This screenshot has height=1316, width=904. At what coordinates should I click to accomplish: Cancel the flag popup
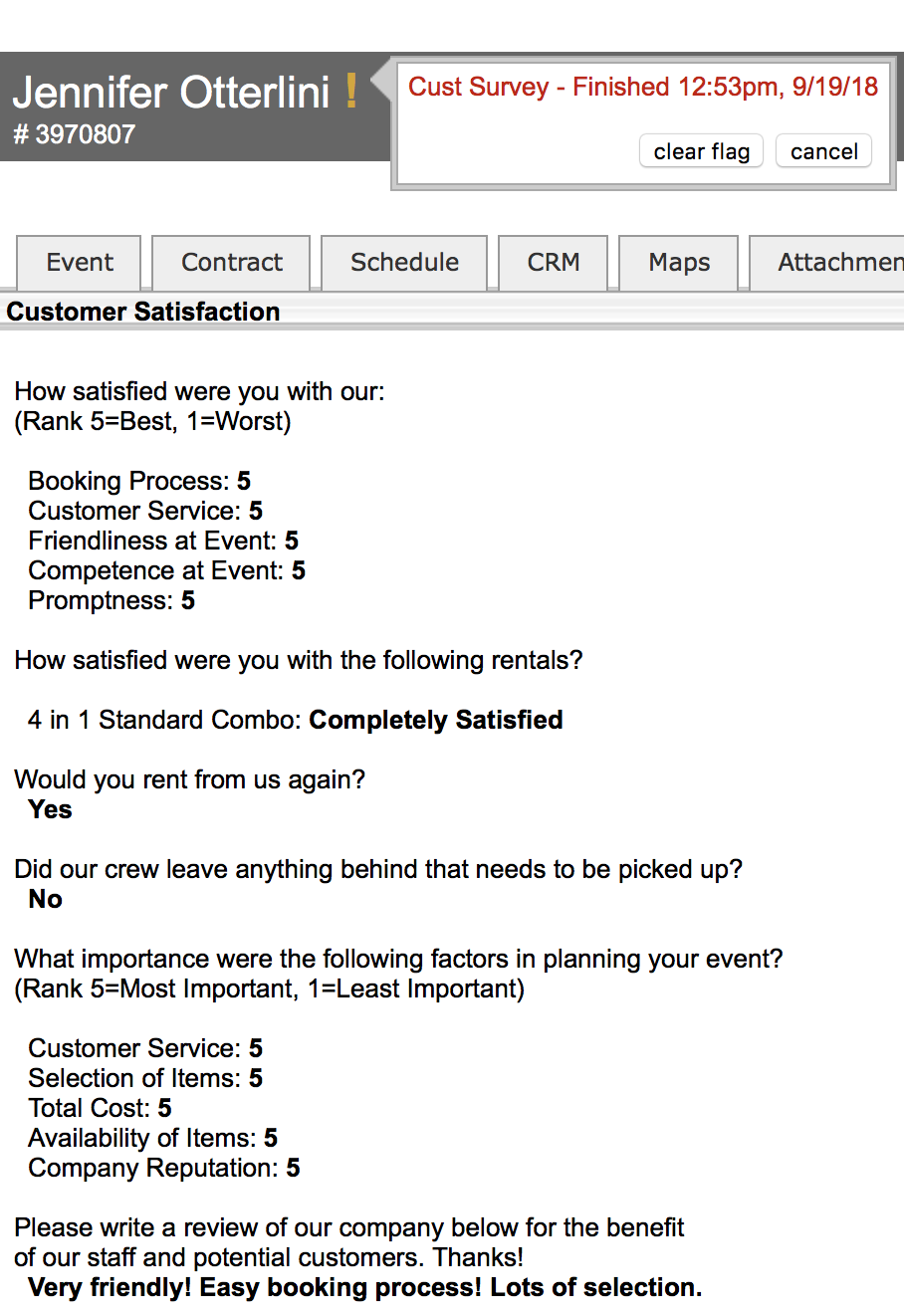(823, 151)
